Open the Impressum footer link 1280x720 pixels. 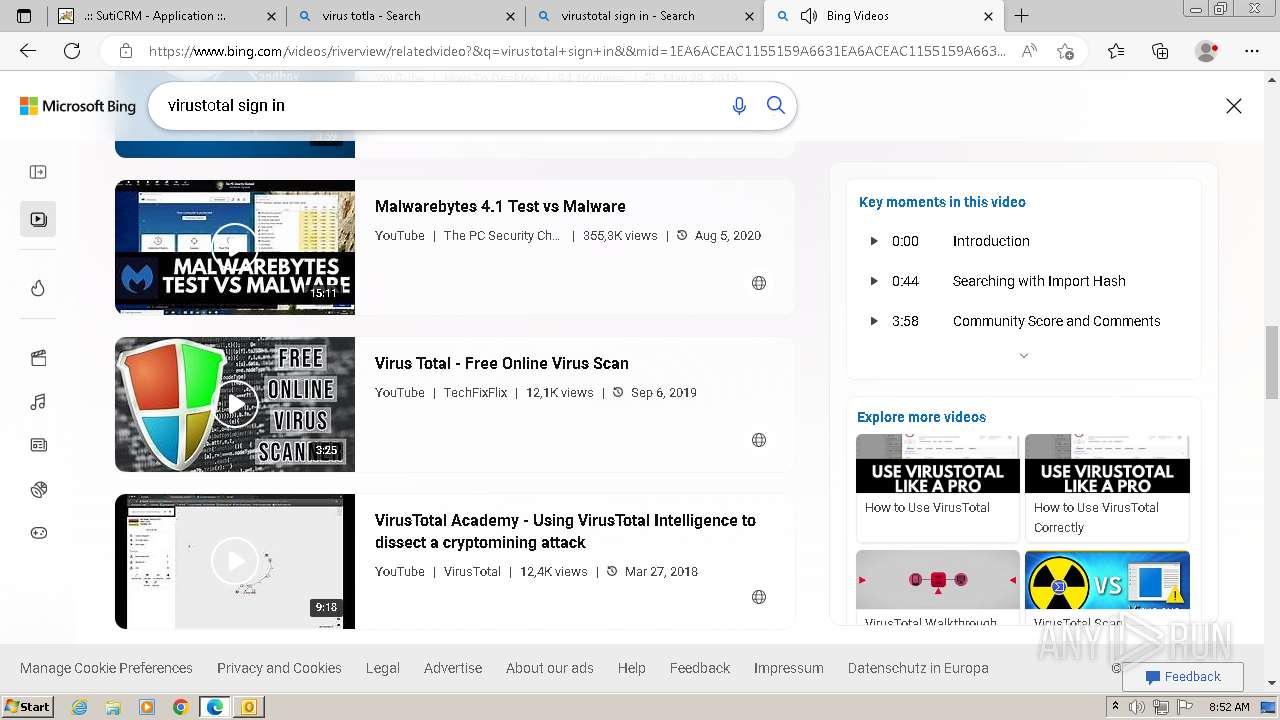coord(789,668)
